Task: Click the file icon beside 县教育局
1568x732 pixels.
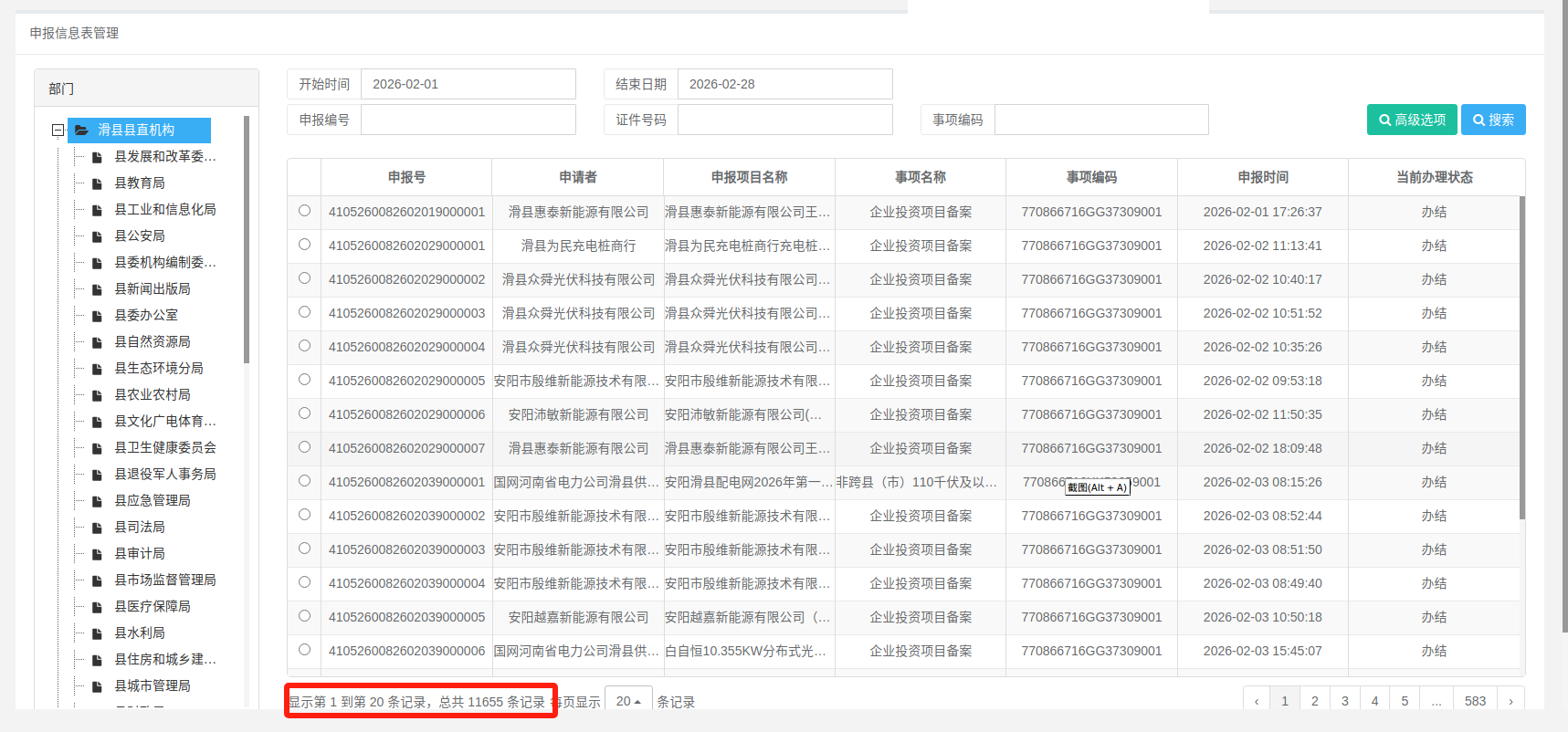Action: pos(97,183)
